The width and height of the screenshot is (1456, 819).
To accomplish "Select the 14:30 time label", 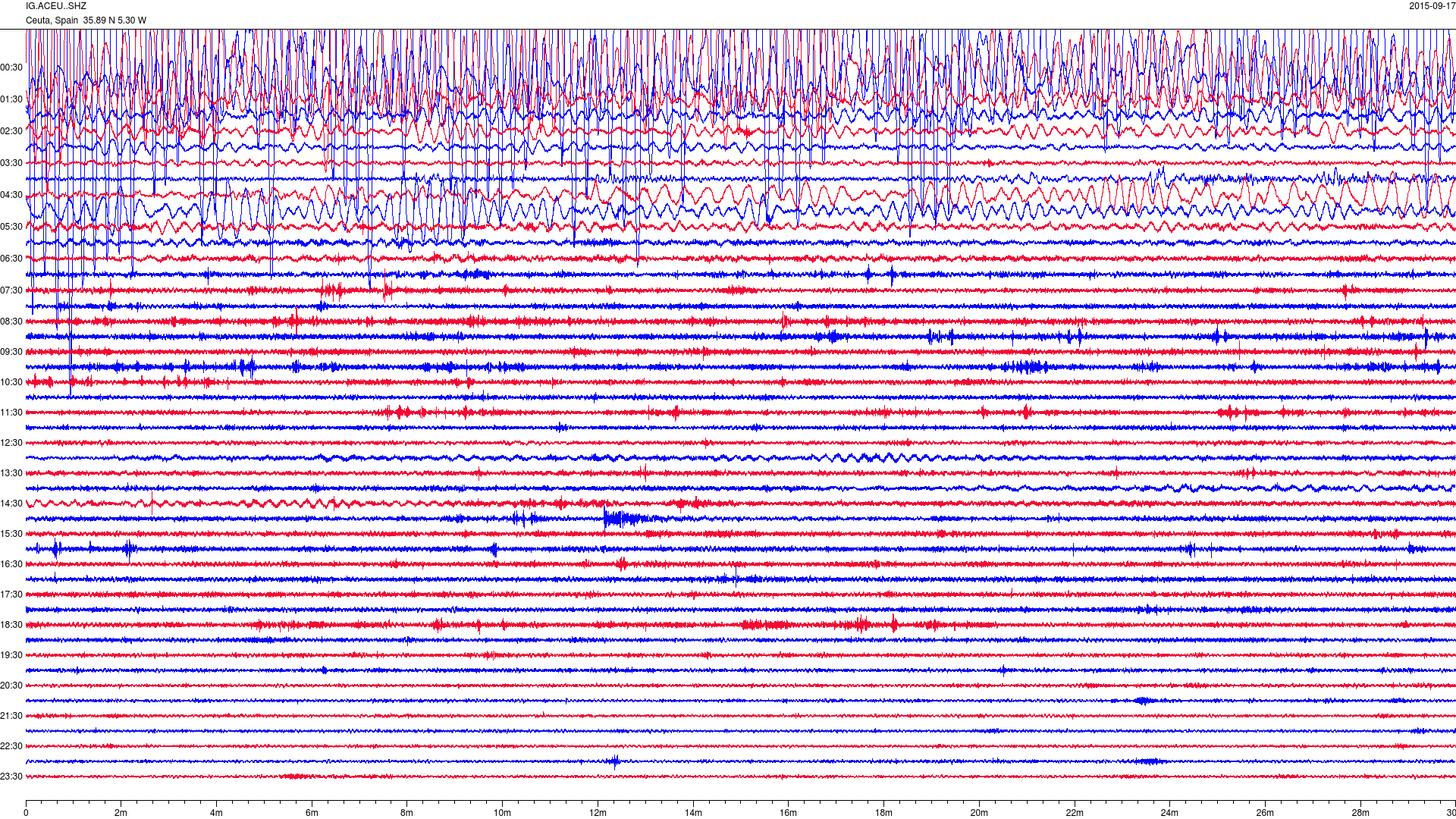I will tap(11, 504).
